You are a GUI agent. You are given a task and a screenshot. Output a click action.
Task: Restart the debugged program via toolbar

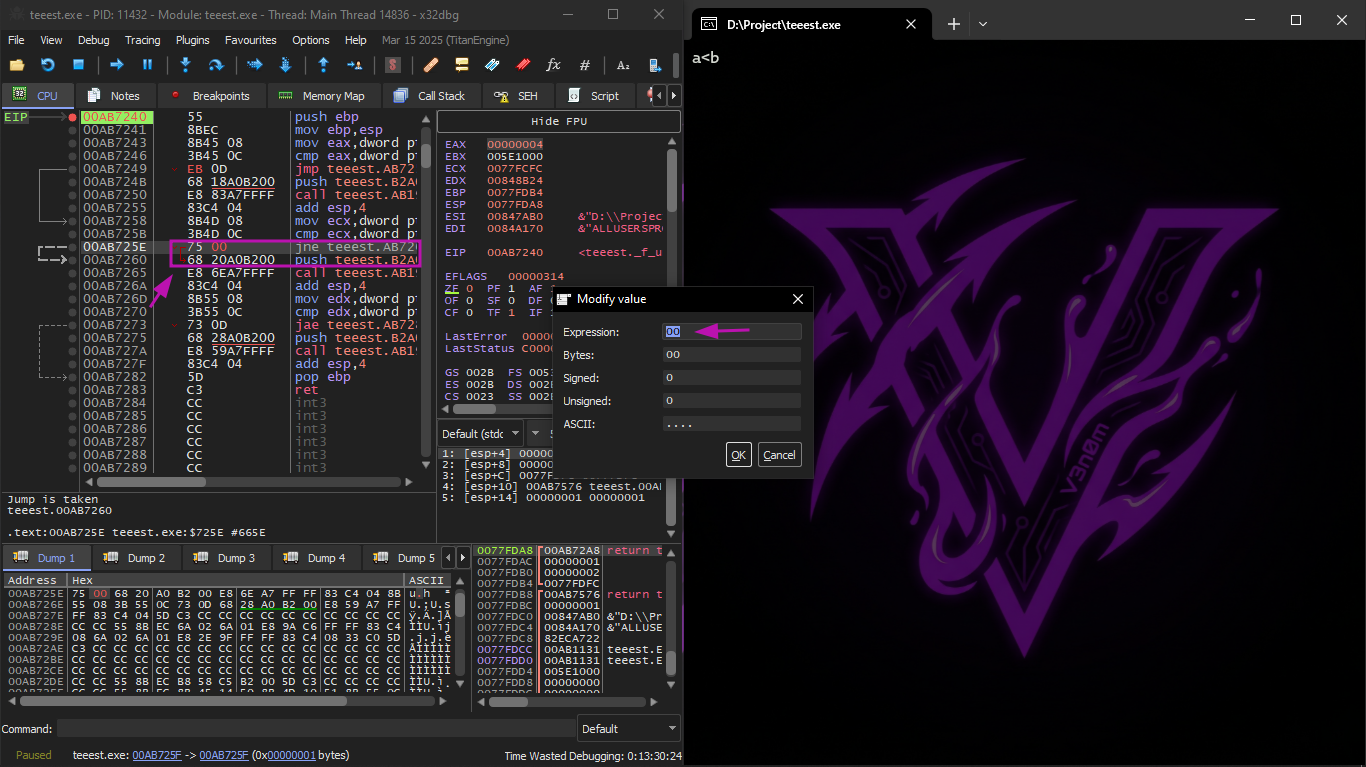point(47,65)
